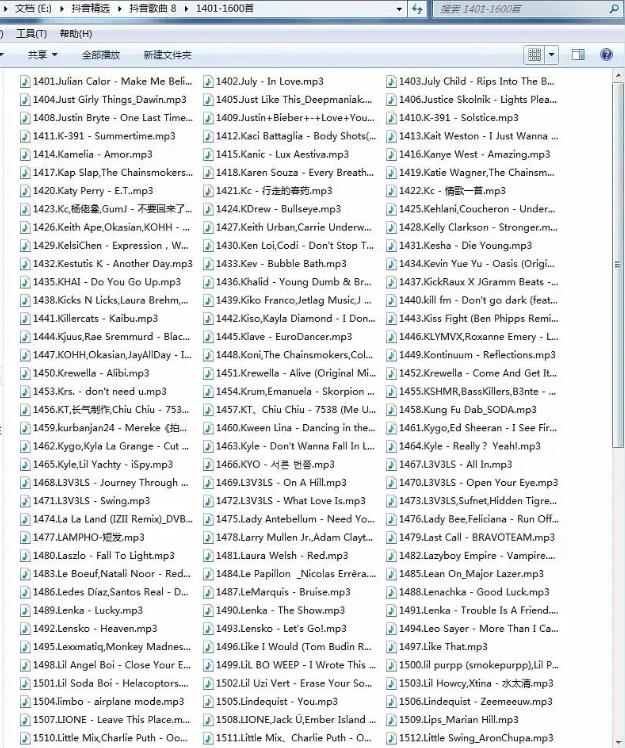Screen dimensions: 625x748
Task: Click the help question mark icon
Action: [x=606, y=55]
